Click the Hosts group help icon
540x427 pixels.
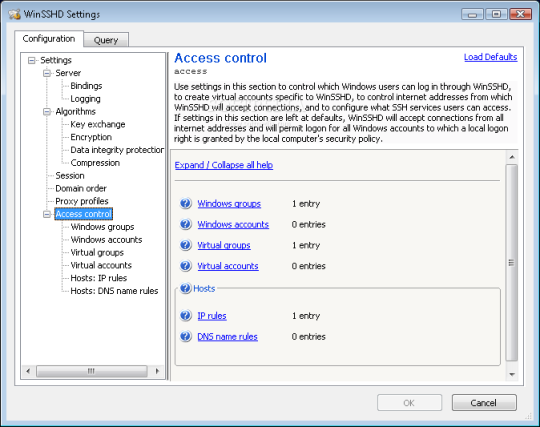click(x=185, y=288)
